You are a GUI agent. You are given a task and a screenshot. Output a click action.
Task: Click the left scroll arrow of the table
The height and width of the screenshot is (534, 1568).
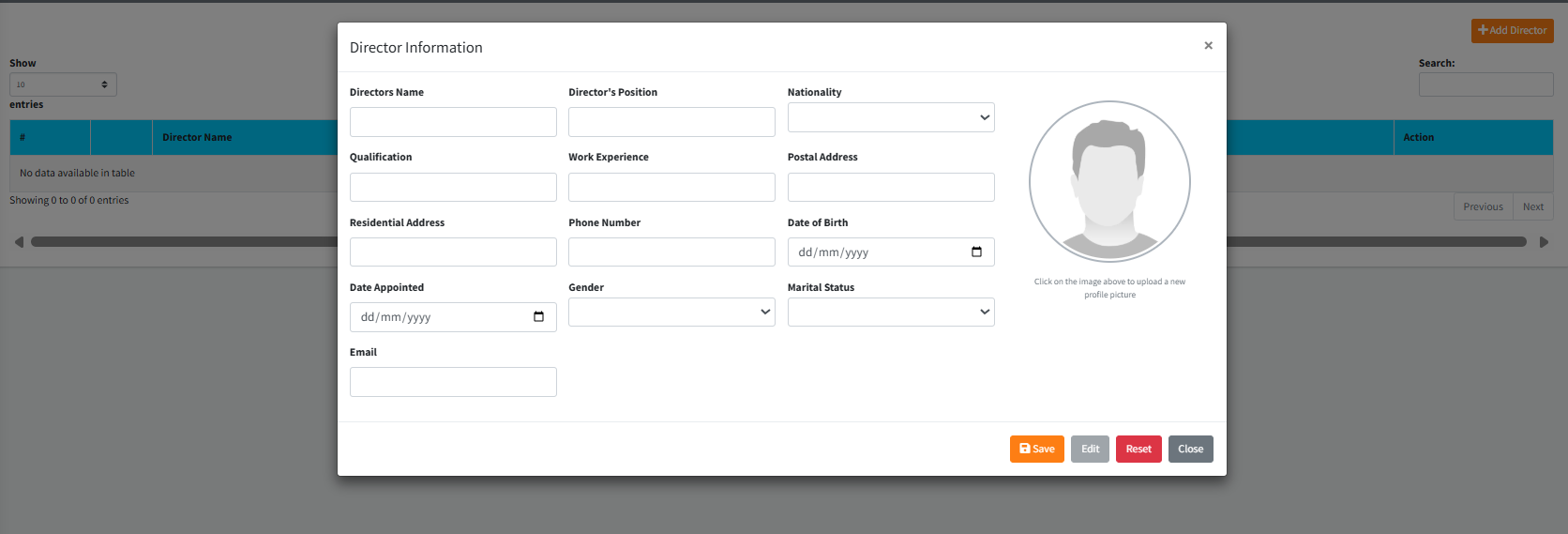click(x=19, y=242)
